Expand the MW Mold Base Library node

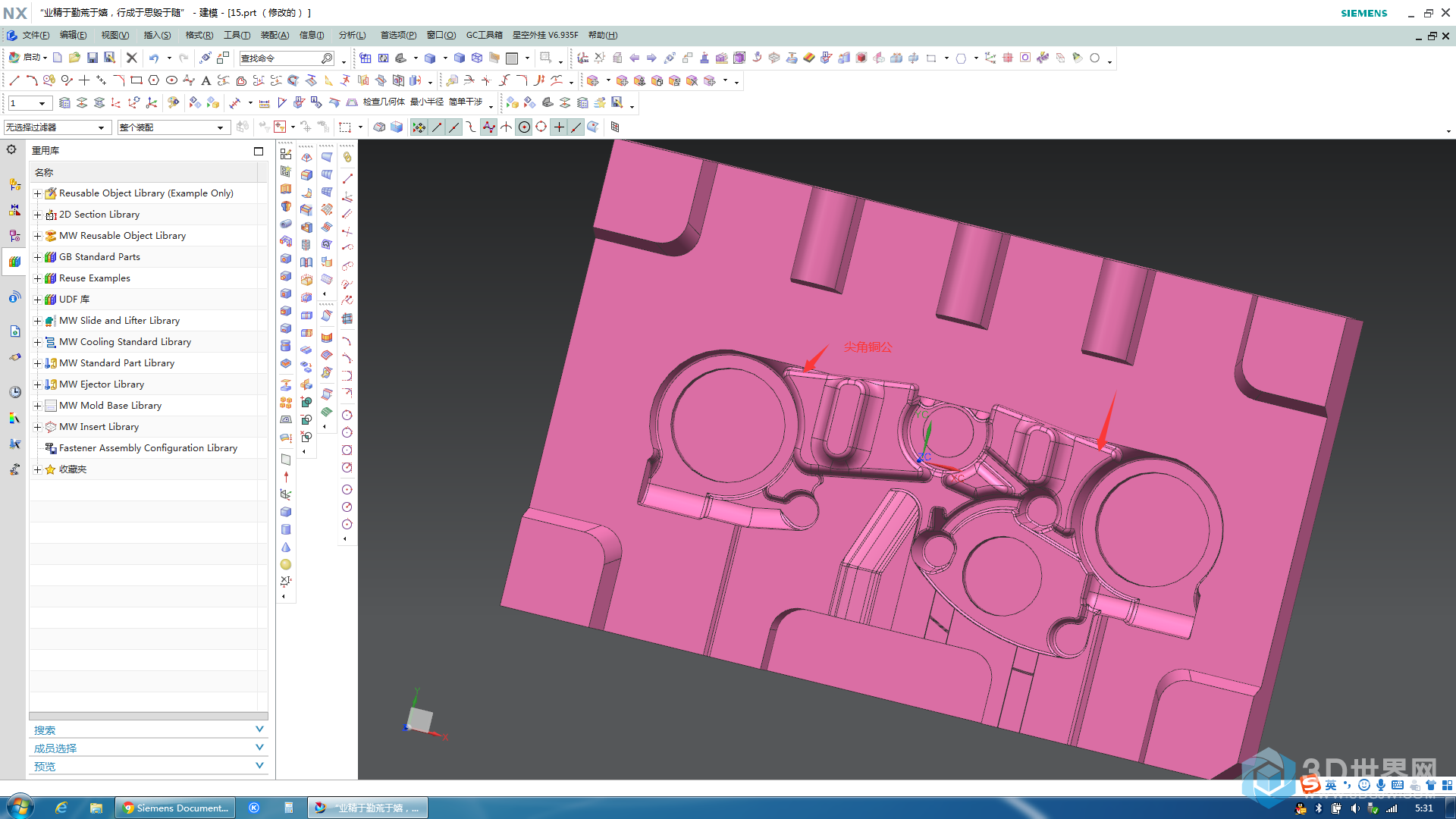tap(37, 406)
